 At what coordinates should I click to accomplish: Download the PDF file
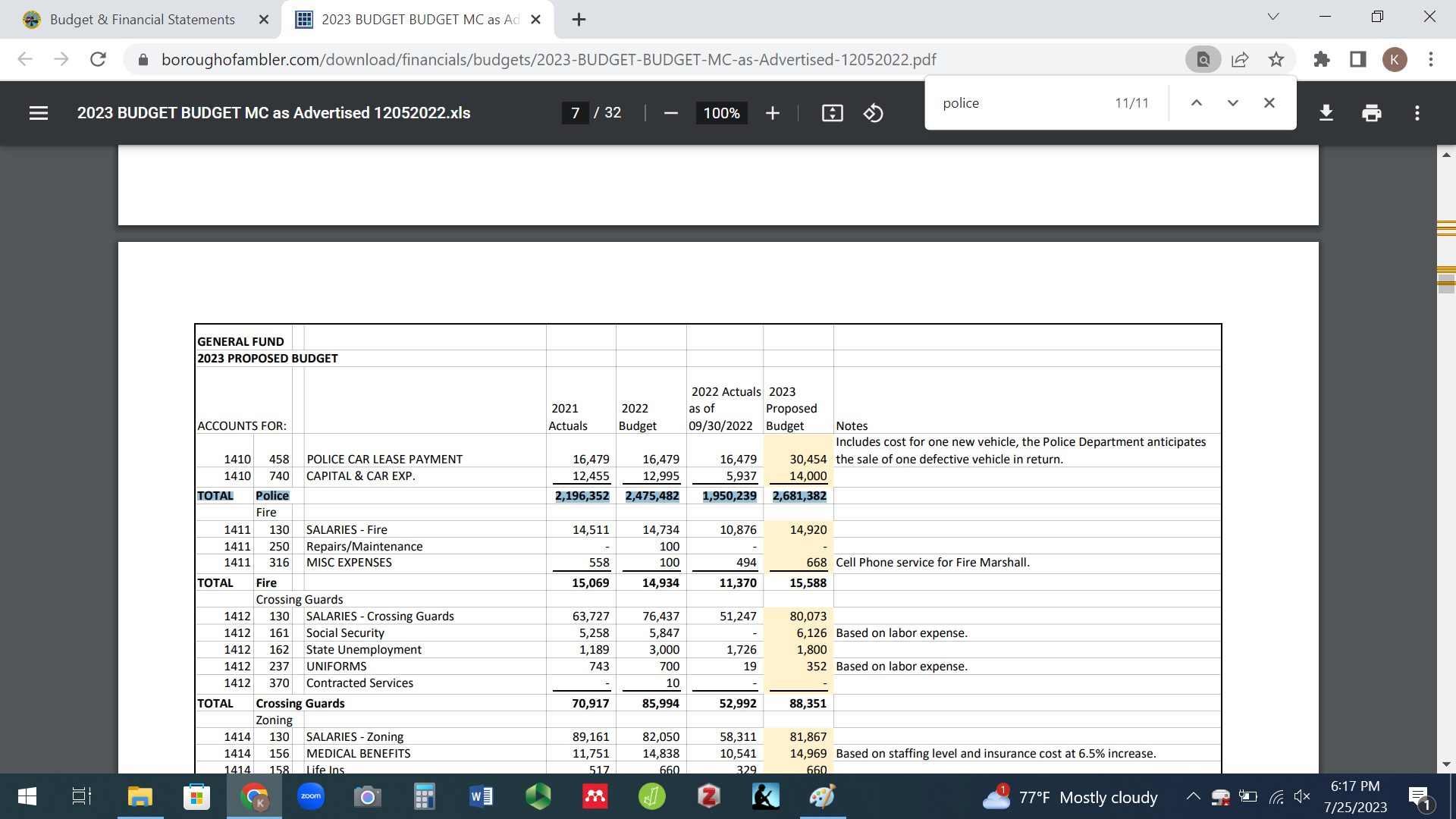tap(1326, 113)
